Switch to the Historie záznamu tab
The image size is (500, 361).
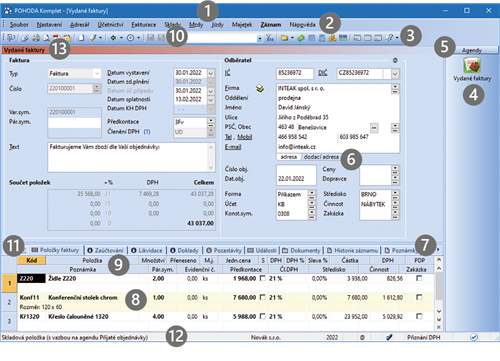point(352,250)
